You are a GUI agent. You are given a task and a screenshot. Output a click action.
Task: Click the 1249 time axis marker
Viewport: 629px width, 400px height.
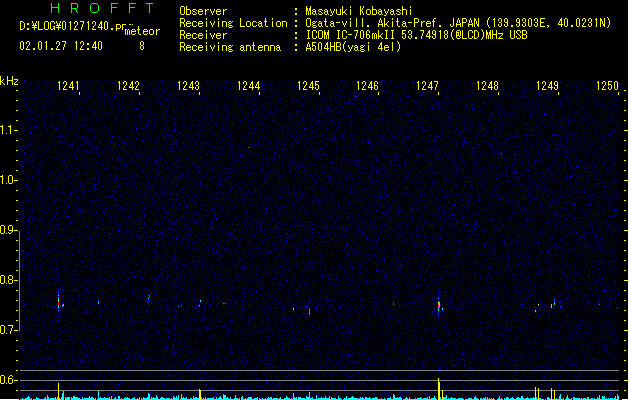click(x=547, y=86)
